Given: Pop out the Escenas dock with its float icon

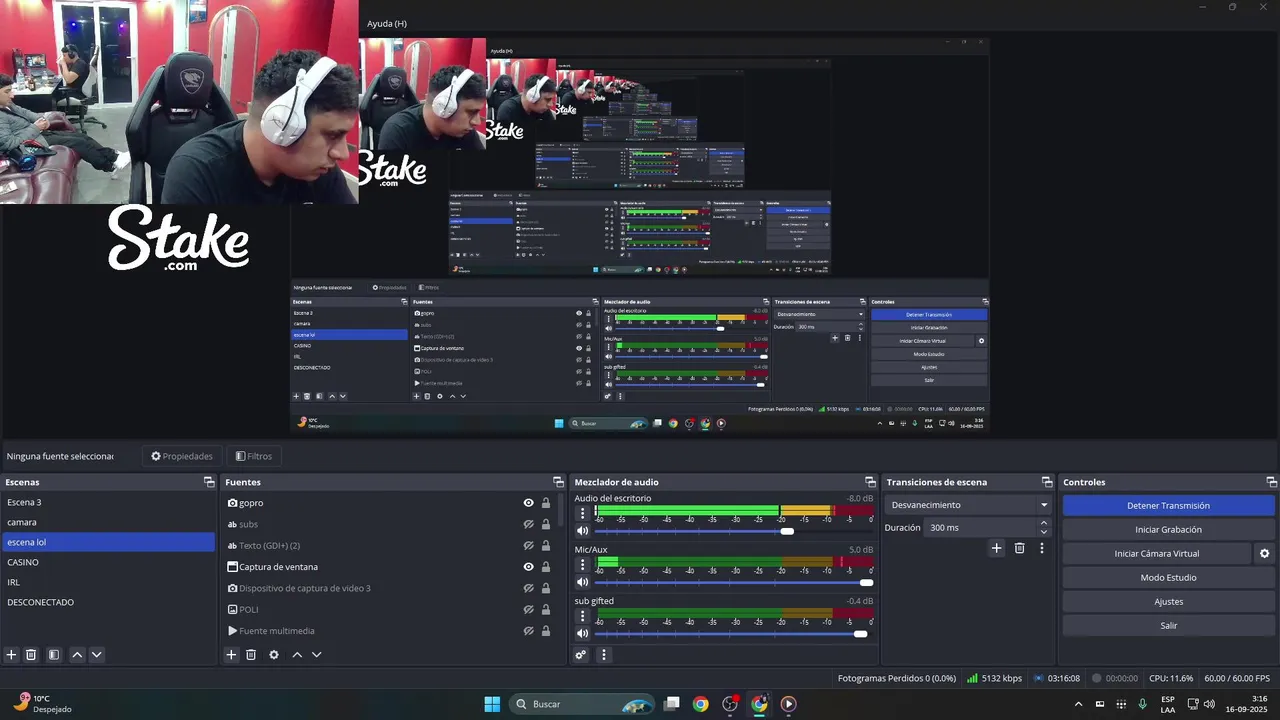Looking at the screenshot, I should point(209,482).
